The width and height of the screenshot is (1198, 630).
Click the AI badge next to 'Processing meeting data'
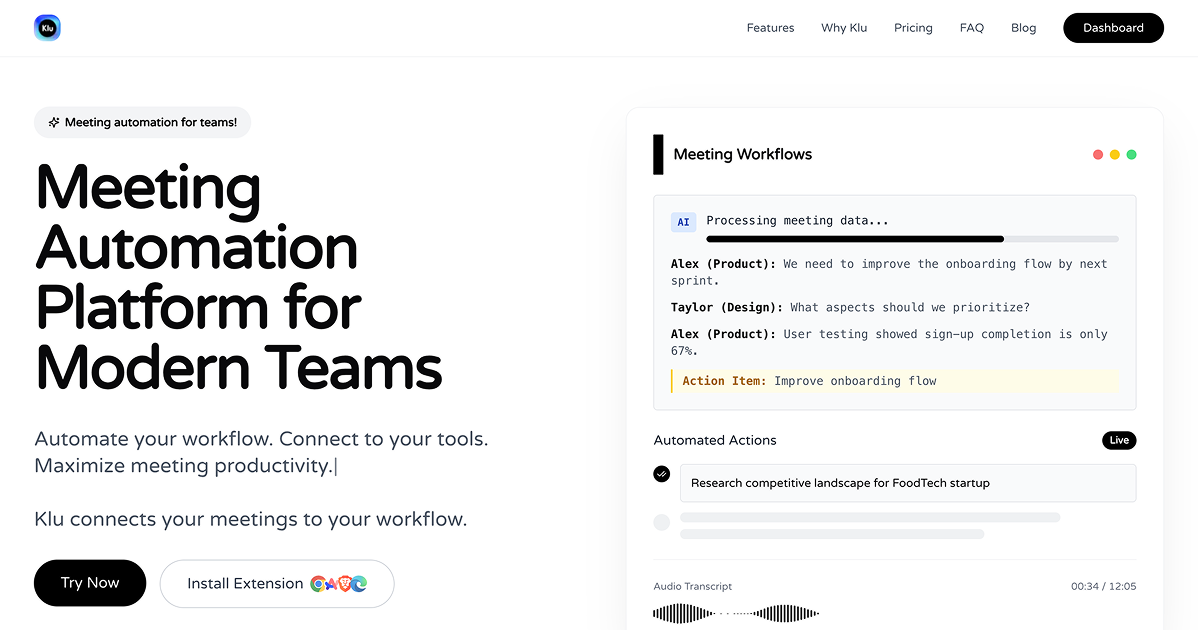click(683, 221)
